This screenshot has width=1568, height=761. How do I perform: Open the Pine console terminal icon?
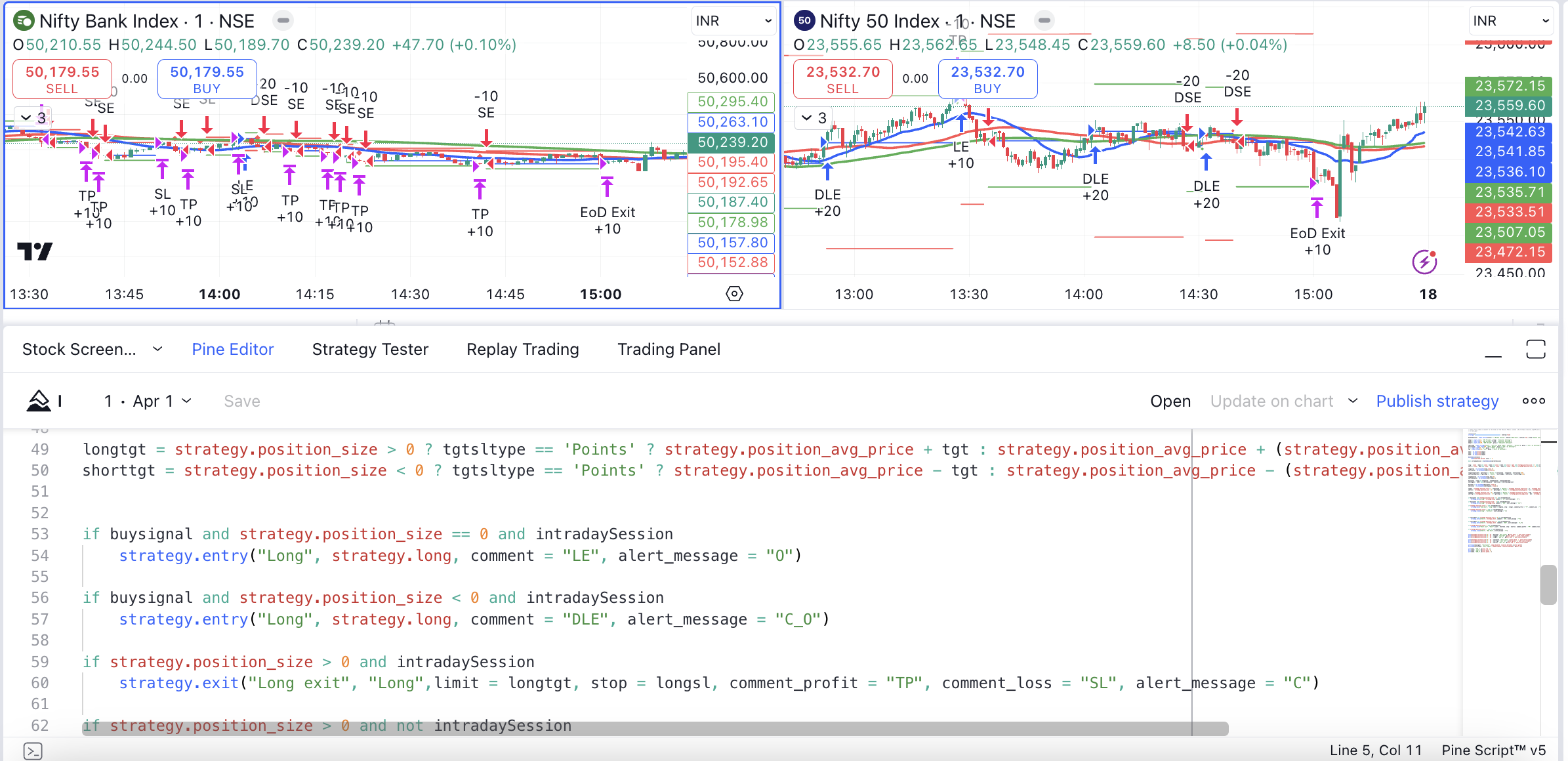[x=33, y=751]
